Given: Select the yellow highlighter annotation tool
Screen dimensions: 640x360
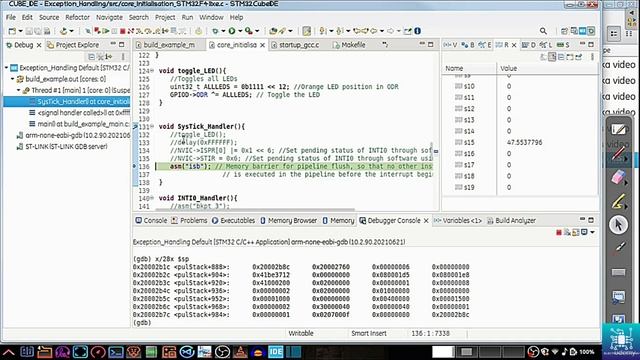Looking at the screenshot, I should click(618, 201).
